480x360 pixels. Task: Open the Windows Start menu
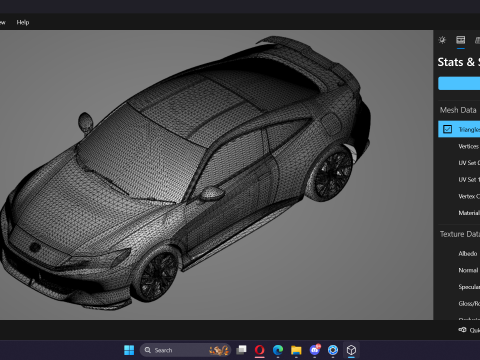pyautogui.click(x=129, y=350)
